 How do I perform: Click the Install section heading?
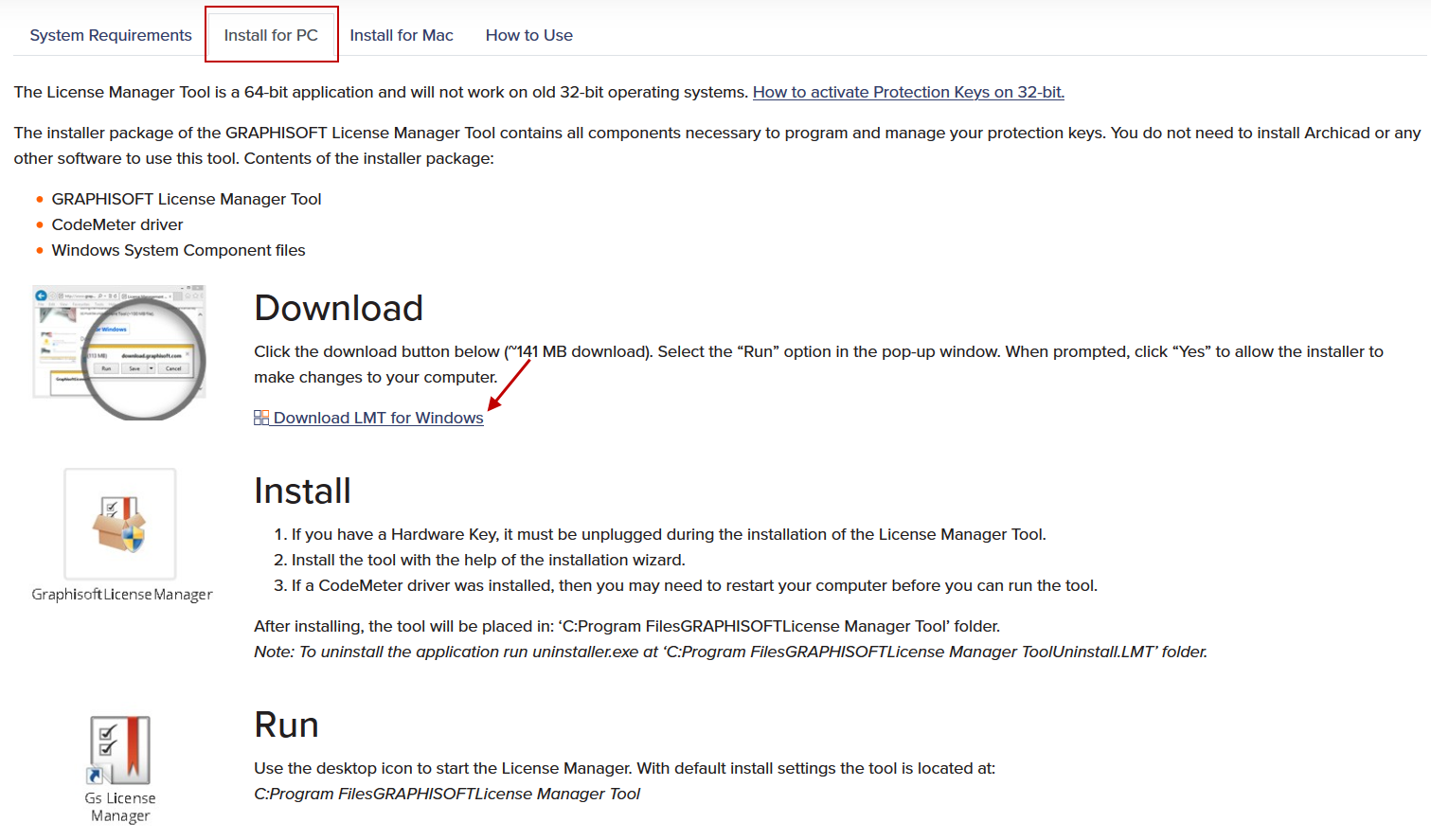302,491
